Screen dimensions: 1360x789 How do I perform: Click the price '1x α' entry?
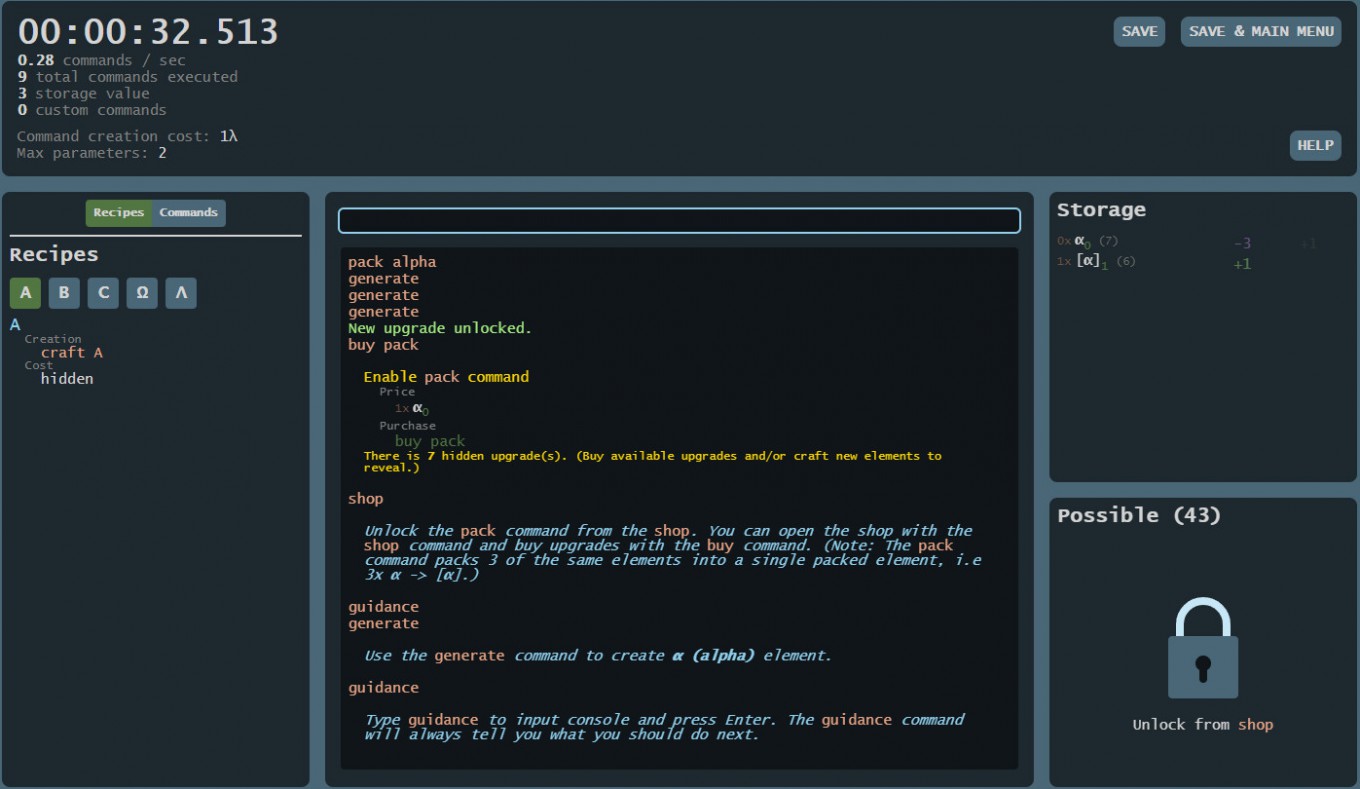[412, 408]
